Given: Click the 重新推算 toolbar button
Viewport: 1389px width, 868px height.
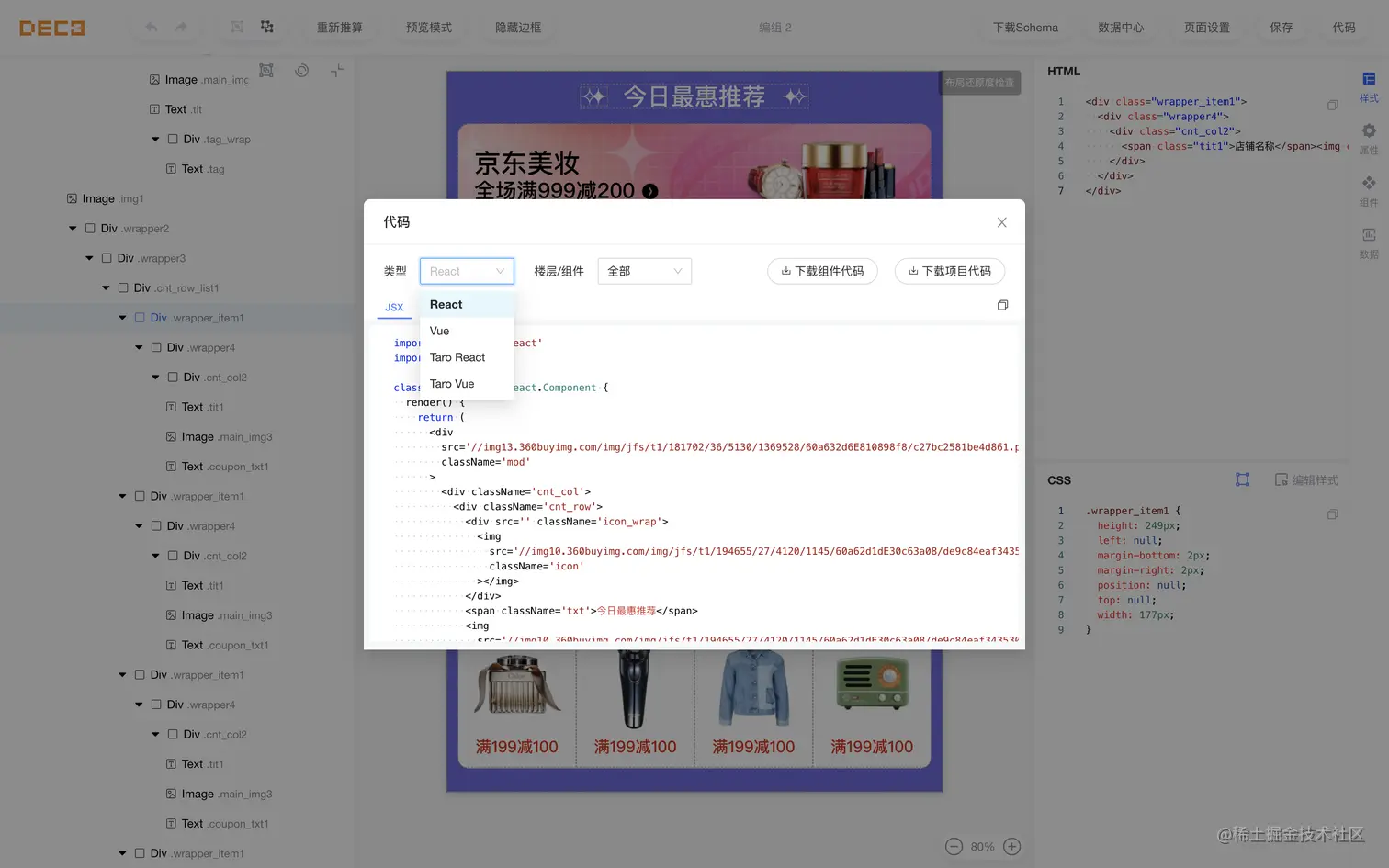Looking at the screenshot, I should point(339,28).
